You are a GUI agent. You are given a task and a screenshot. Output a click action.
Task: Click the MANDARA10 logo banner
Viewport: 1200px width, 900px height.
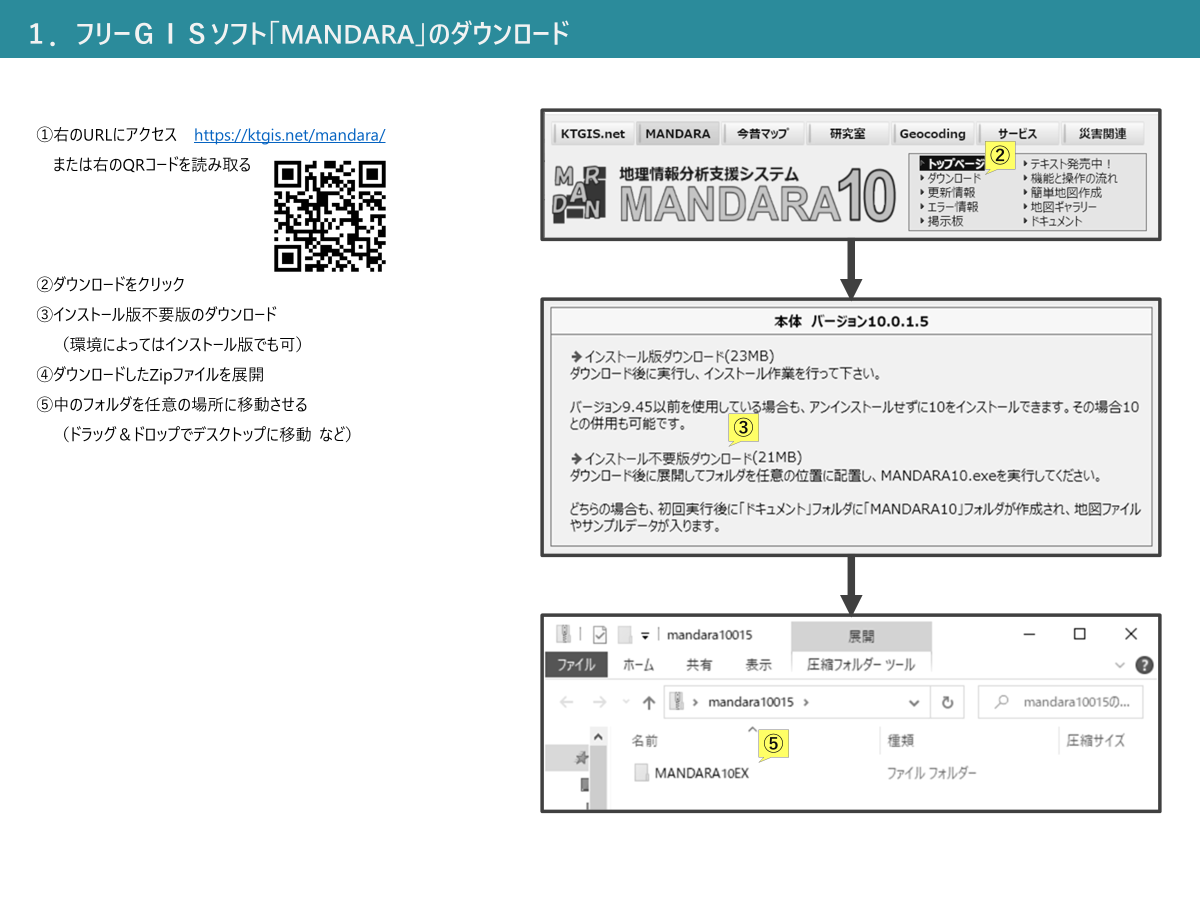click(725, 194)
